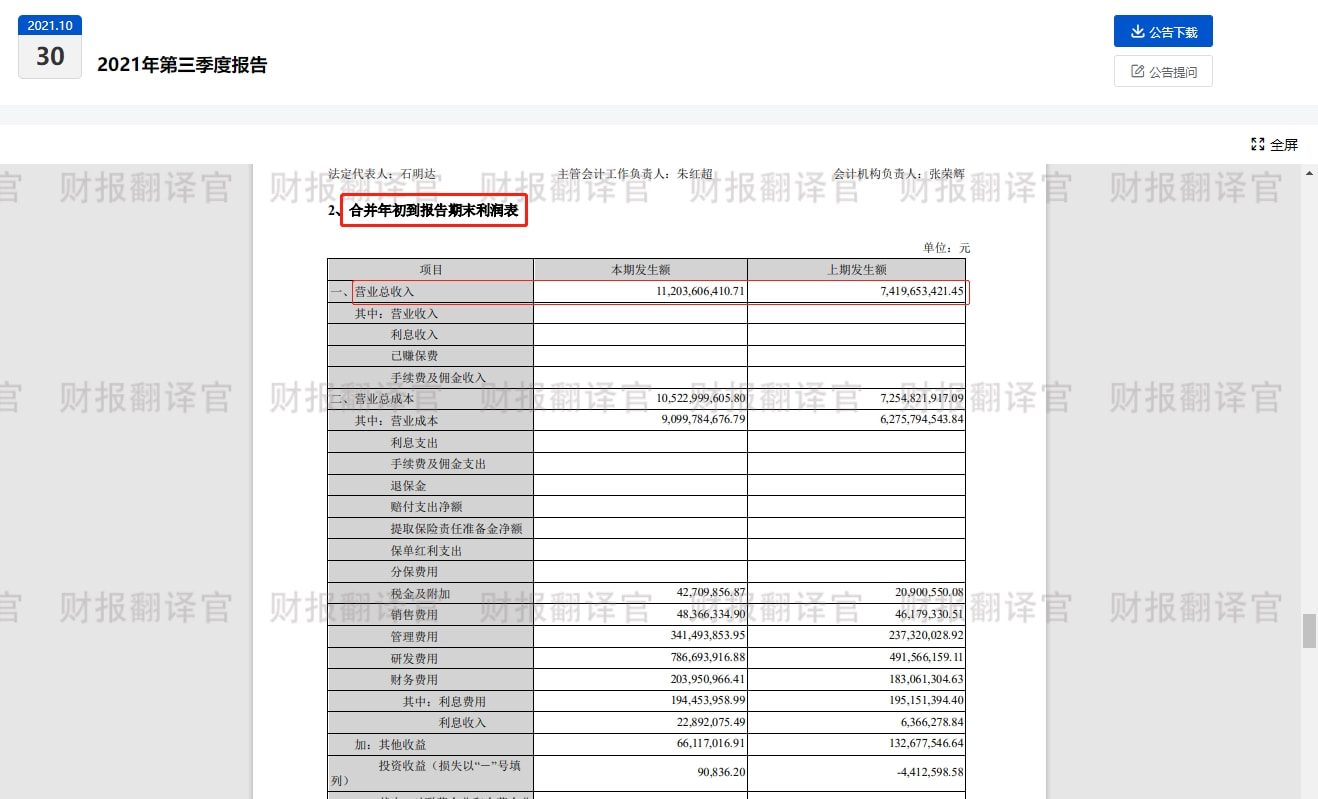Click the highlighted 合并年初到报告期末利润表 heading
This screenshot has height=799, width=1318.
434,210
